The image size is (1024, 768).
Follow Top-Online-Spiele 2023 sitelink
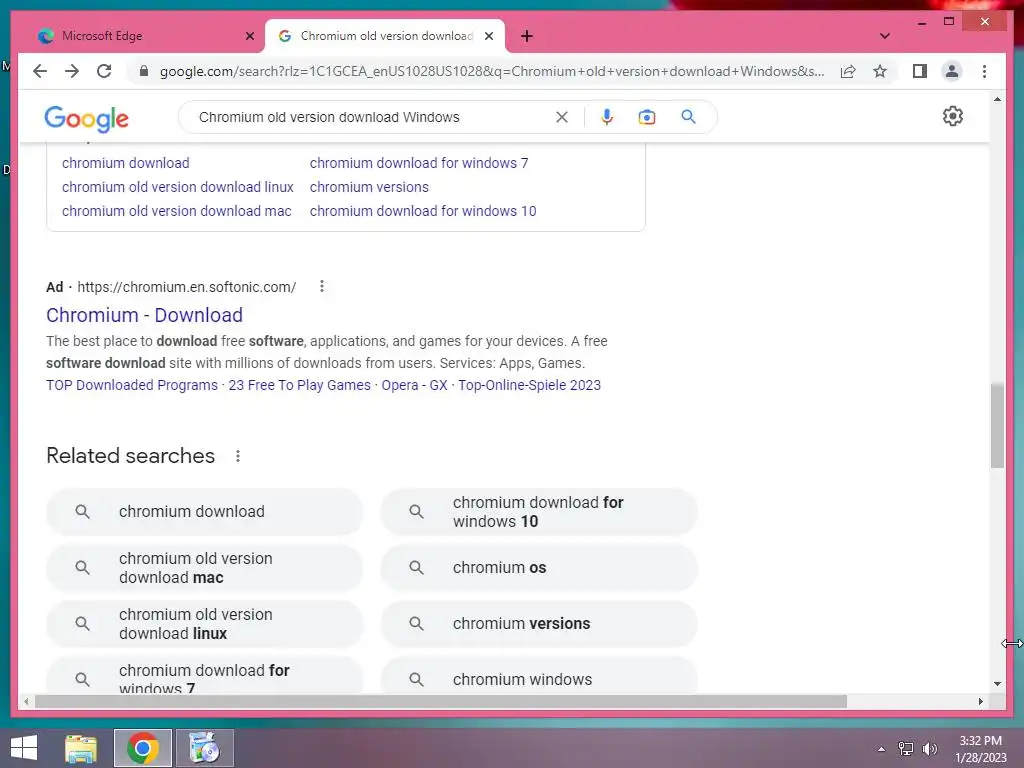(x=529, y=385)
